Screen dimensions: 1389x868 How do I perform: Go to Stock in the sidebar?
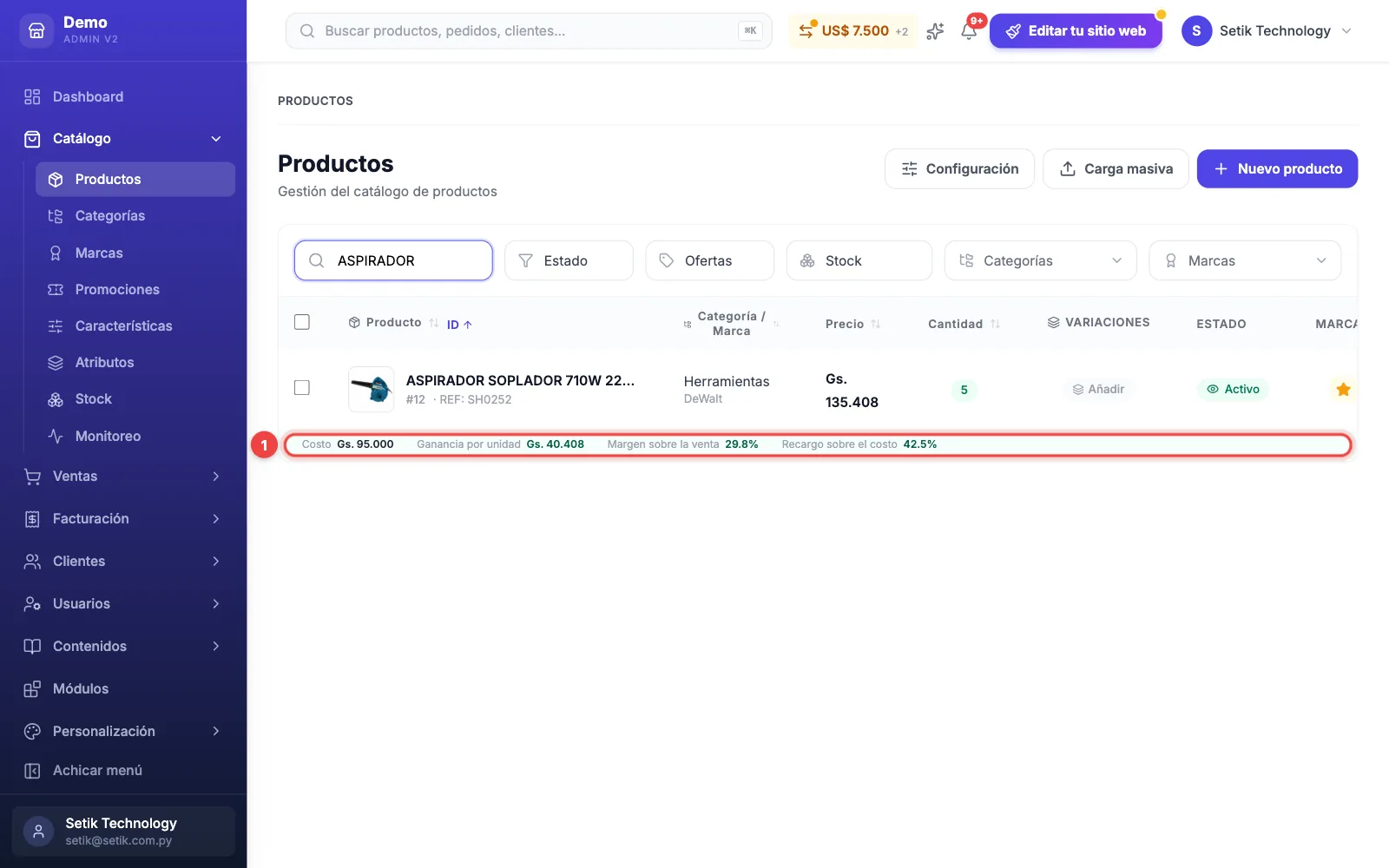[135, 399]
